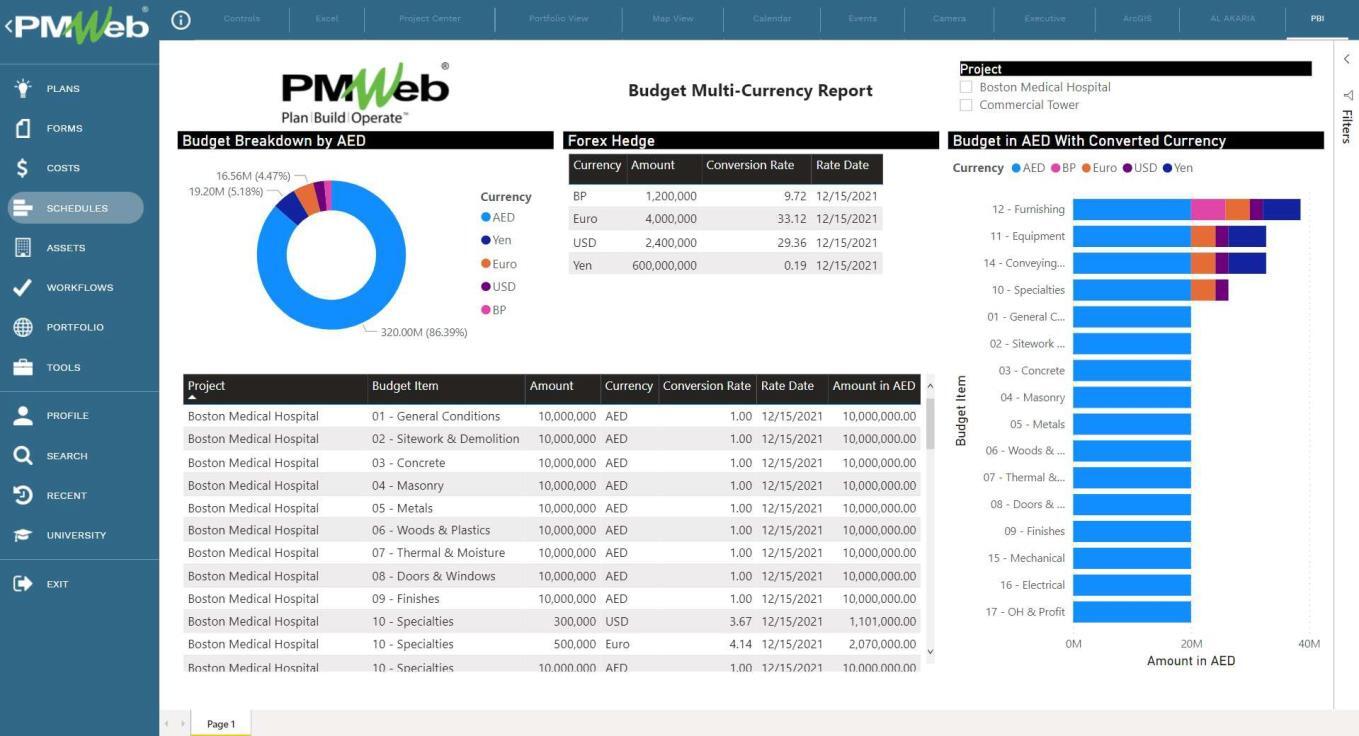
Task: Open the Tools section
Action: 63,367
